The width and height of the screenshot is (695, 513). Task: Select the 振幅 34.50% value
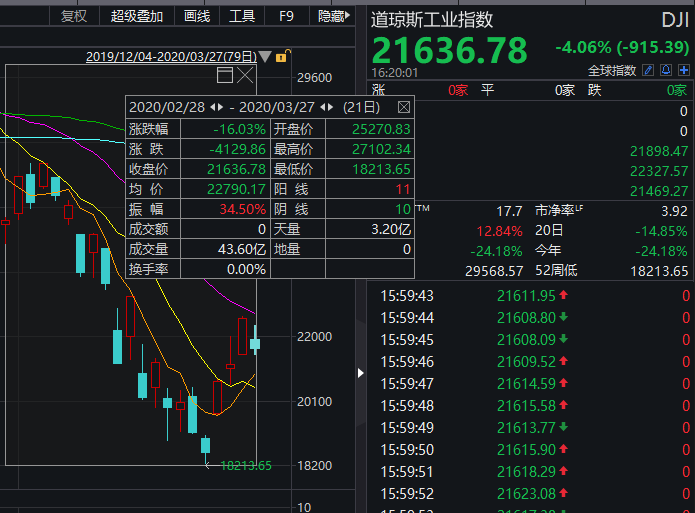pyautogui.click(x=242, y=209)
